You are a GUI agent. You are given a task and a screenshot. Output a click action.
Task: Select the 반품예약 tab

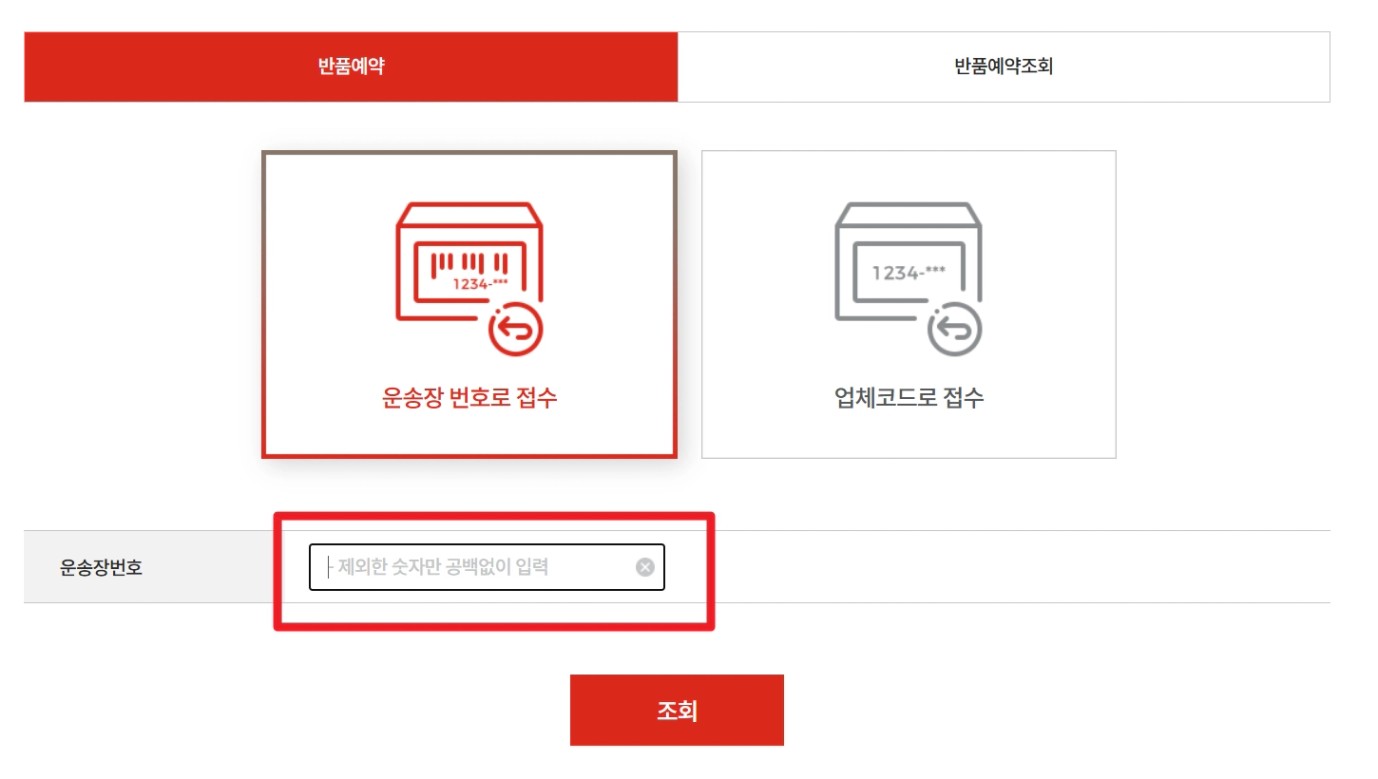[351, 67]
